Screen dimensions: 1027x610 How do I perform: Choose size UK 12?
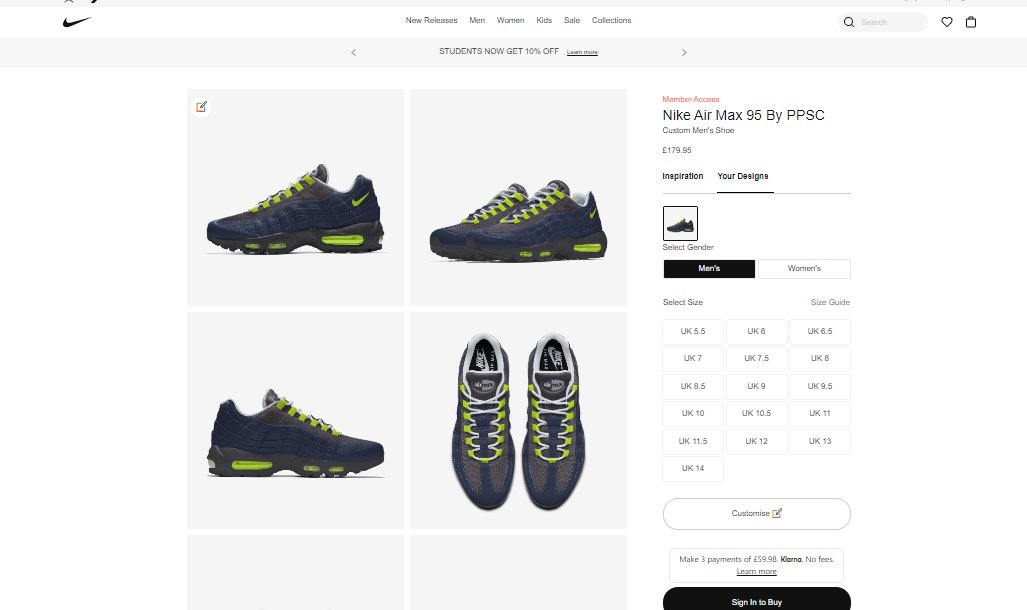756,442
